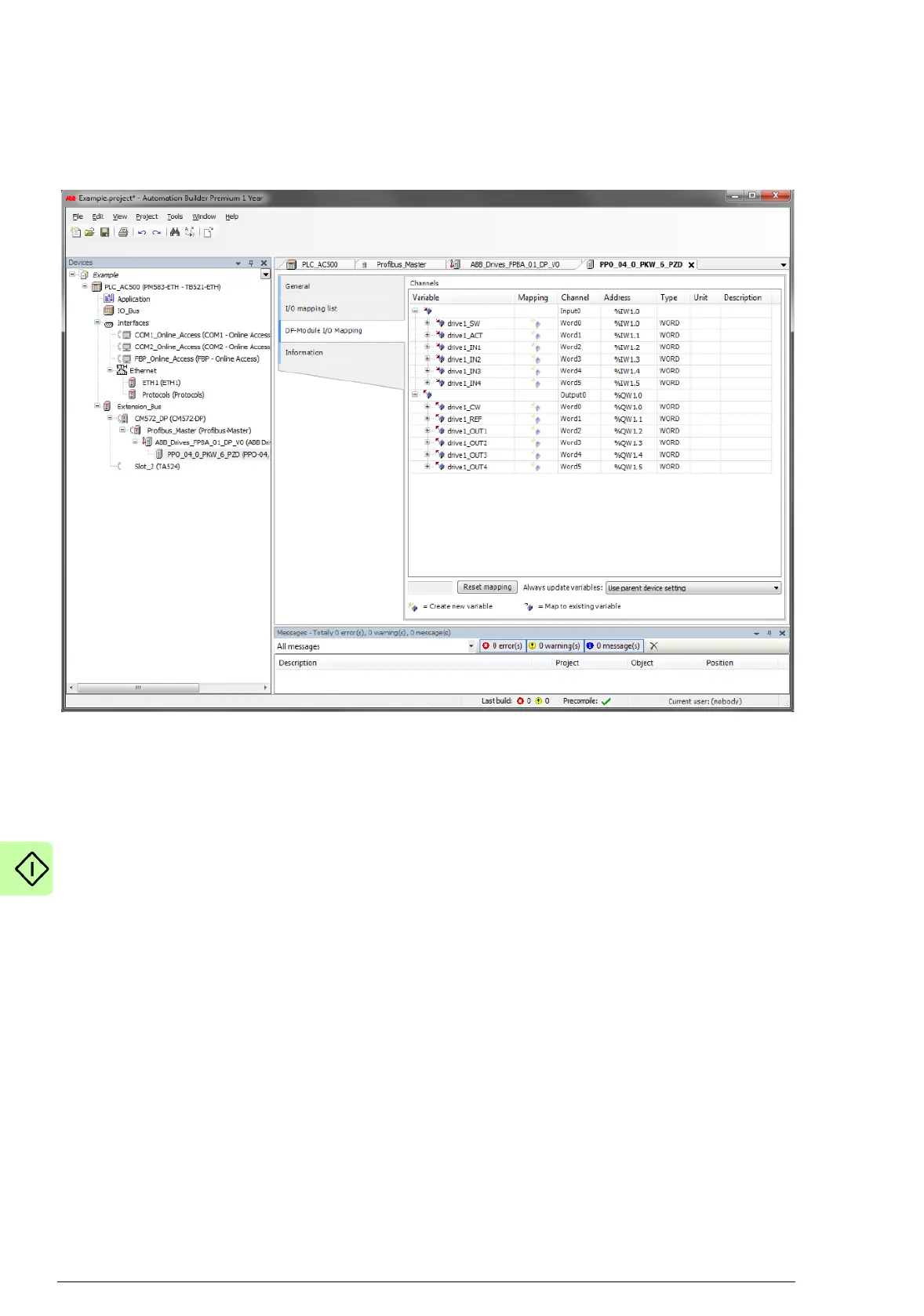The image size is (924, 1316).
Task: Click the Variable column header
Action: pyautogui.click(x=461, y=298)
